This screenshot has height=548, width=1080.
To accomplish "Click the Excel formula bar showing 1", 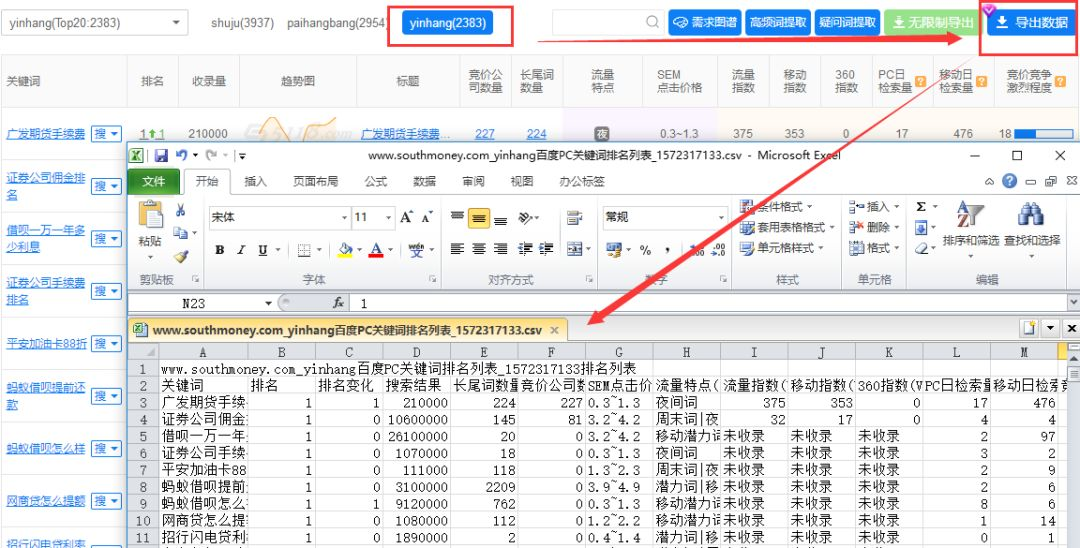I will [x=709, y=303].
